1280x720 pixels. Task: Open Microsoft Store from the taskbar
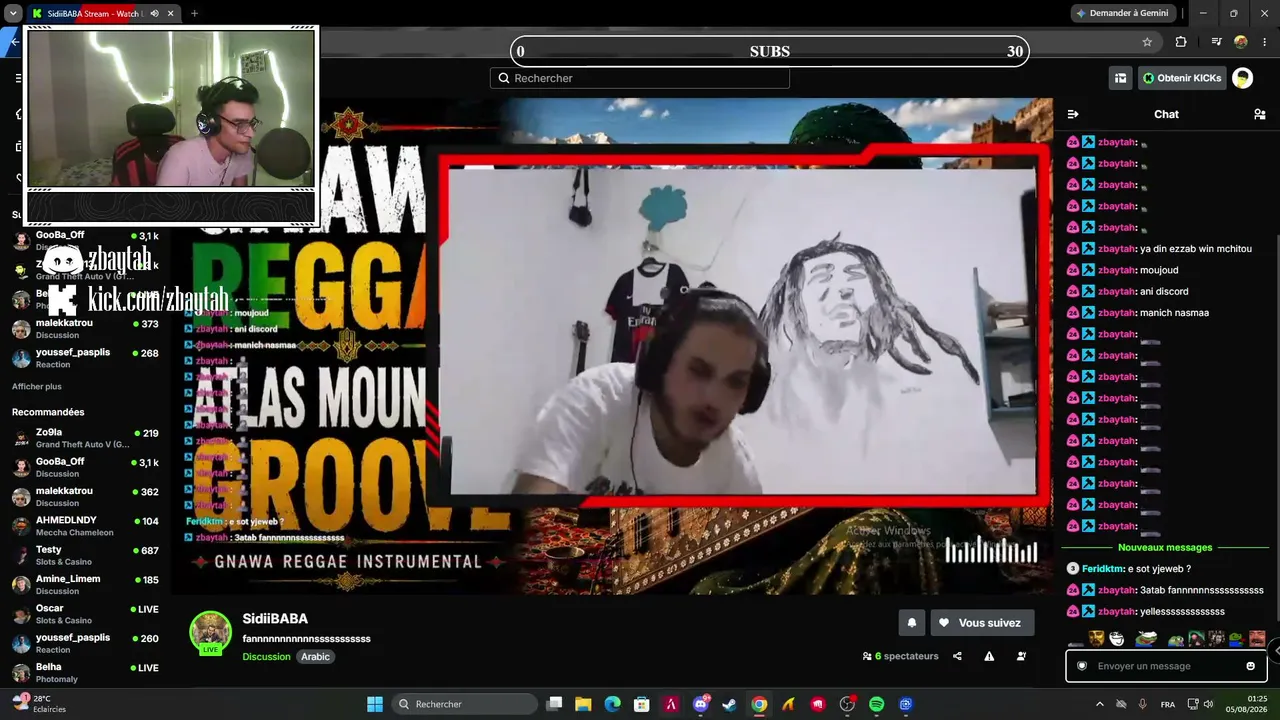642,704
